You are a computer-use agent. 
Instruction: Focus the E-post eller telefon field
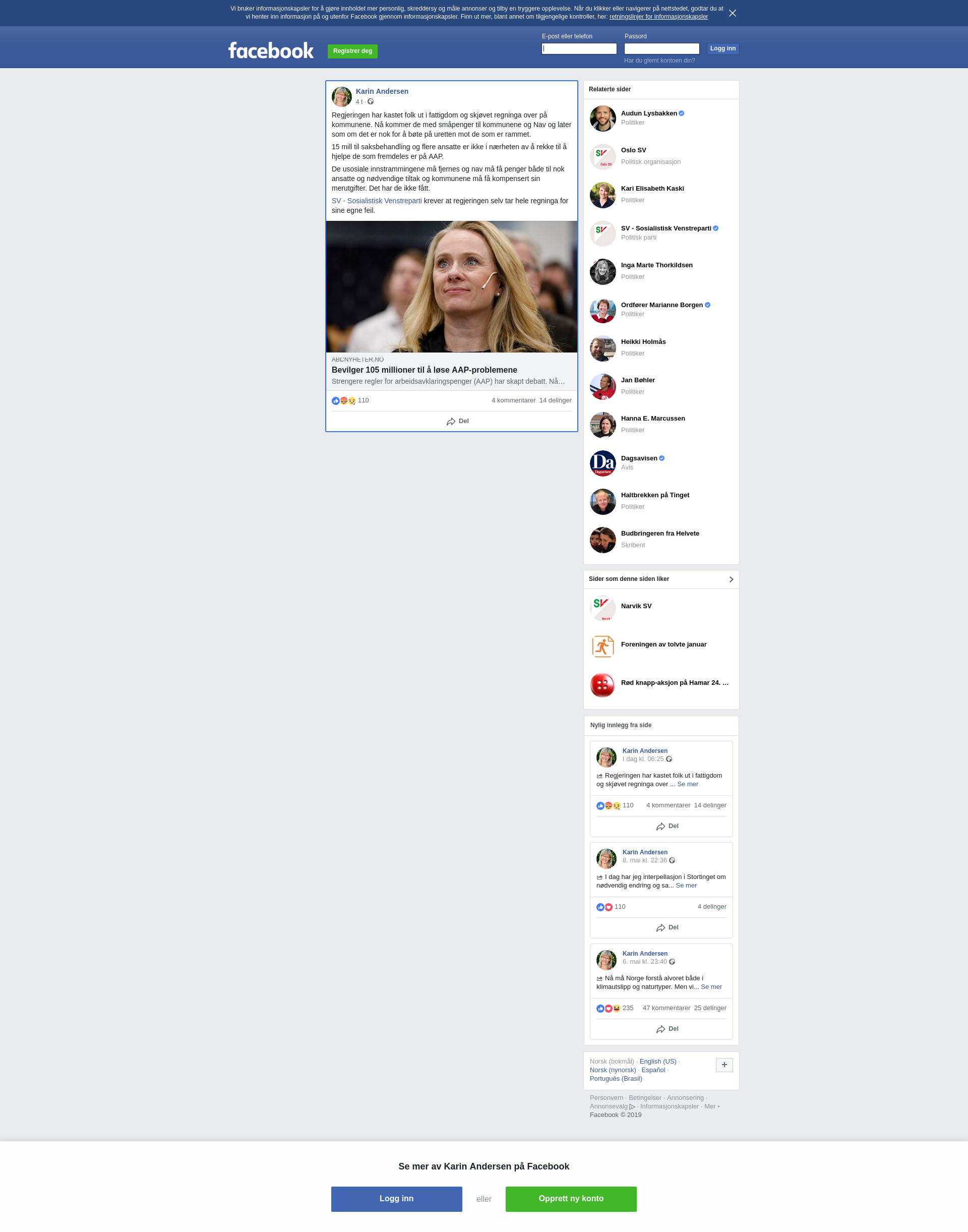[x=579, y=49]
